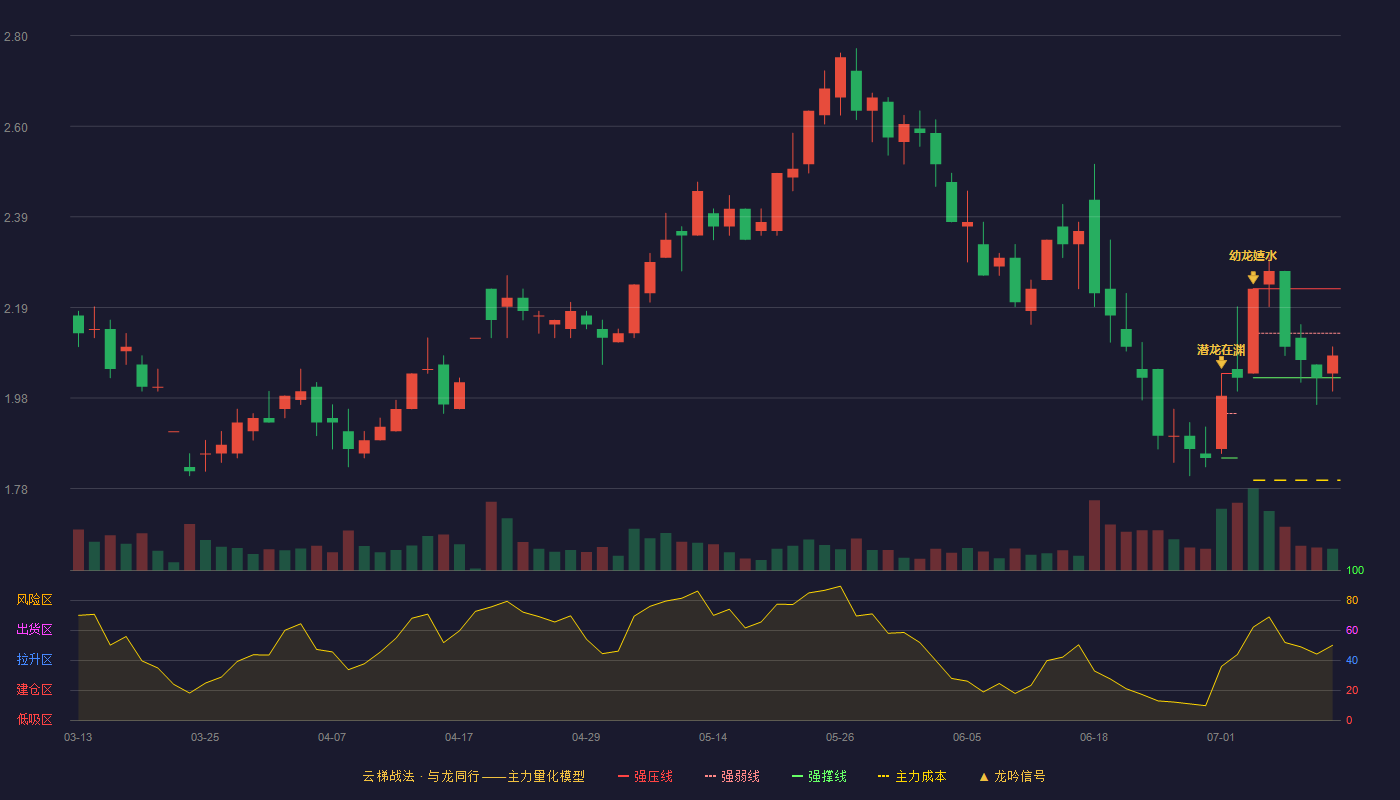This screenshot has width=1400, height=800.
Task: Select the 出货区 zone label
Action: 34,630
